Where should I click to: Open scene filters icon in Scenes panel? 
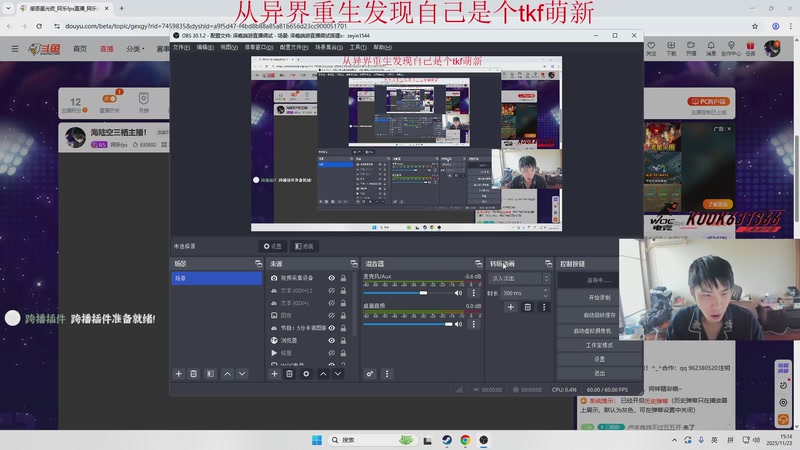tap(210, 374)
